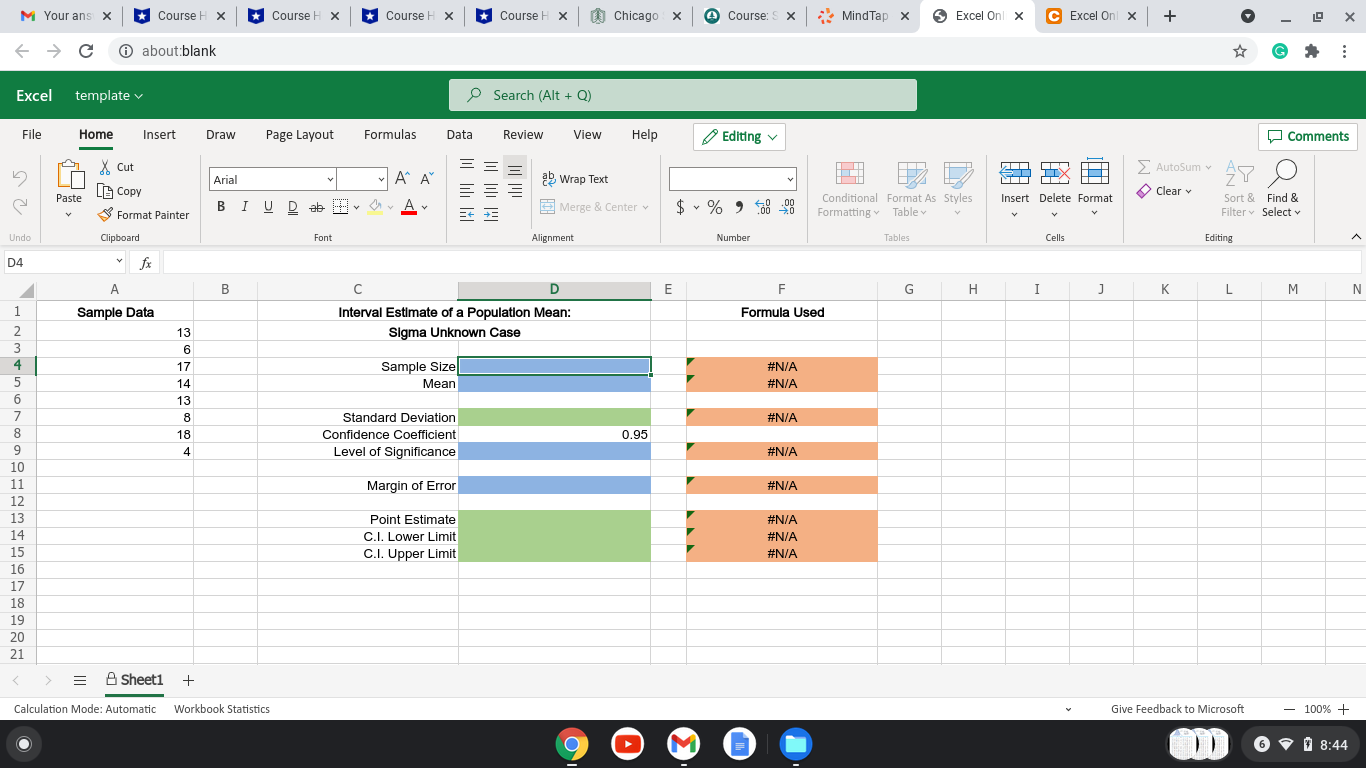Click Give Feedback to Microsoft link
Screen dimensions: 1366x768
click(x=1177, y=708)
